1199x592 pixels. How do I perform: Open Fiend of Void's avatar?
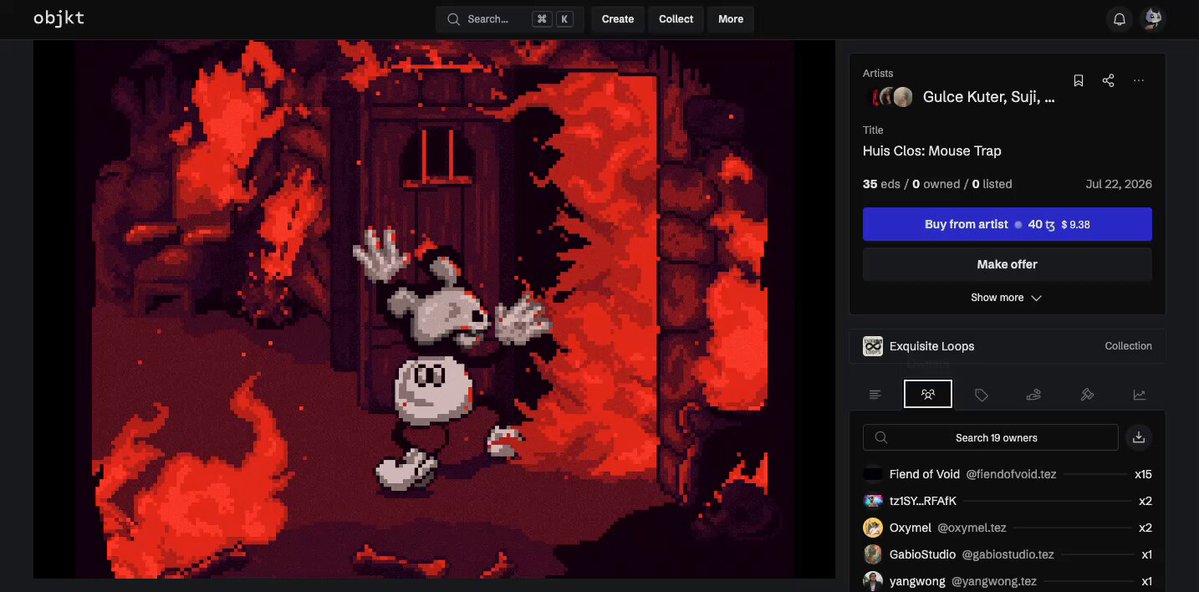tap(873, 474)
